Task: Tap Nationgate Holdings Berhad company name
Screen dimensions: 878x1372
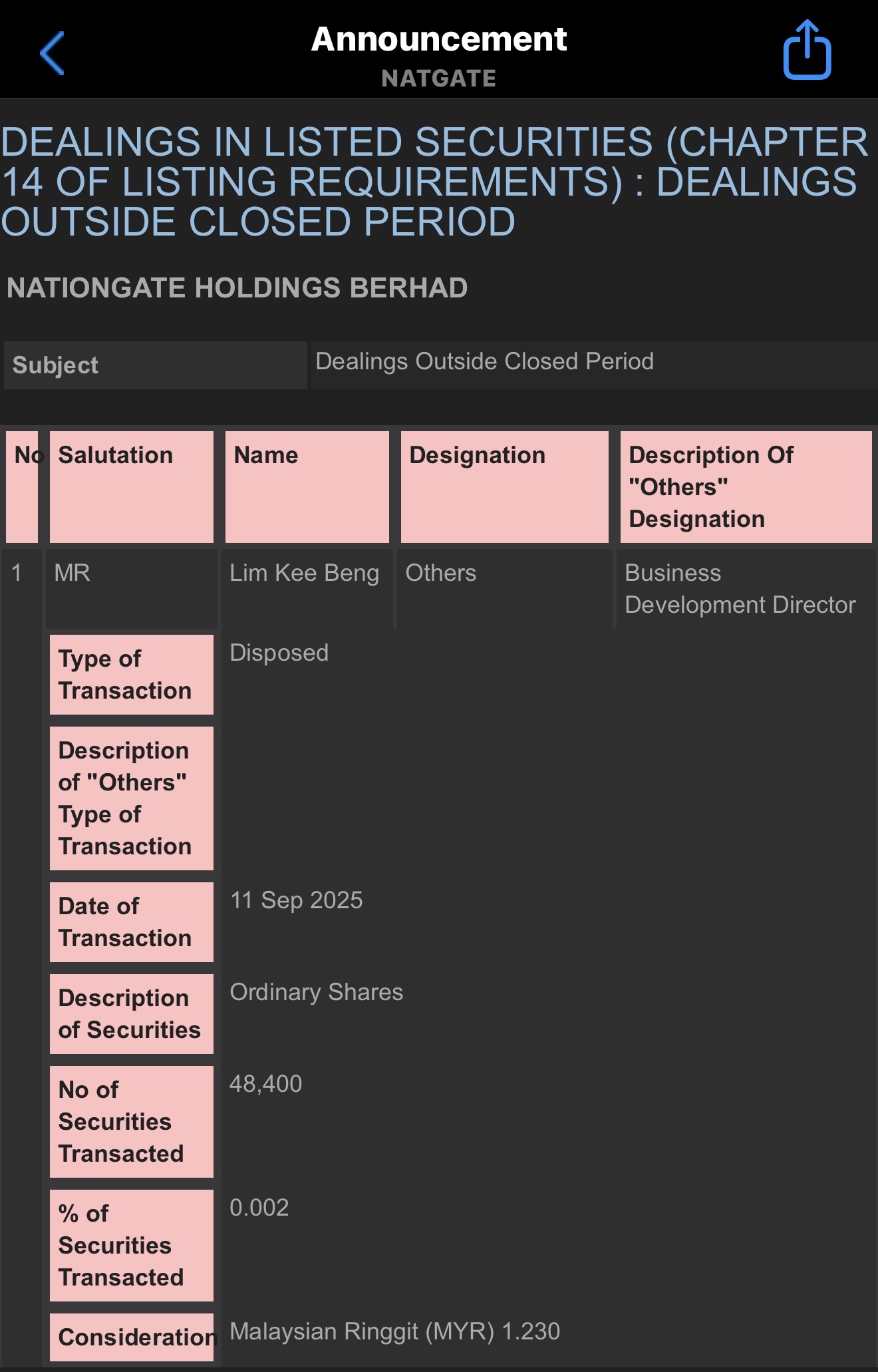Action: (x=237, y=288)
